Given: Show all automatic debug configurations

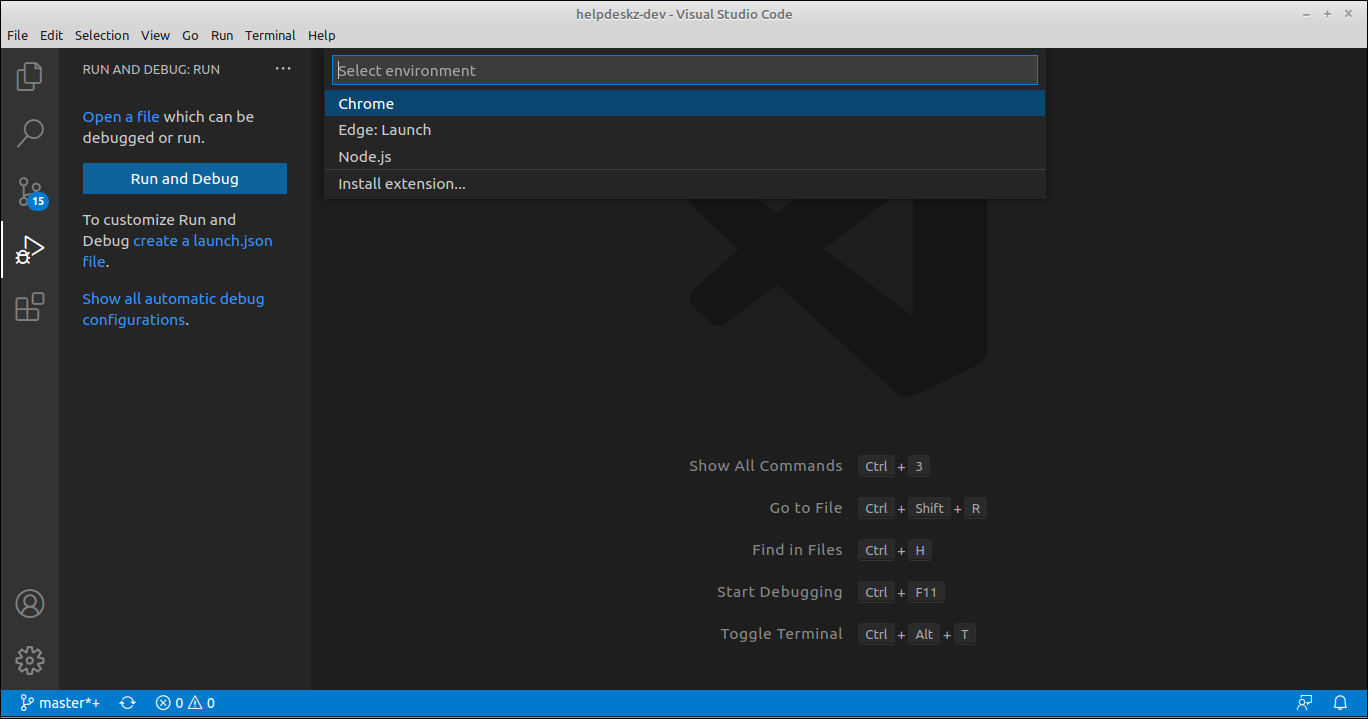Looking at the screenshot, I should pyautogui.click(x=173, y=298).
